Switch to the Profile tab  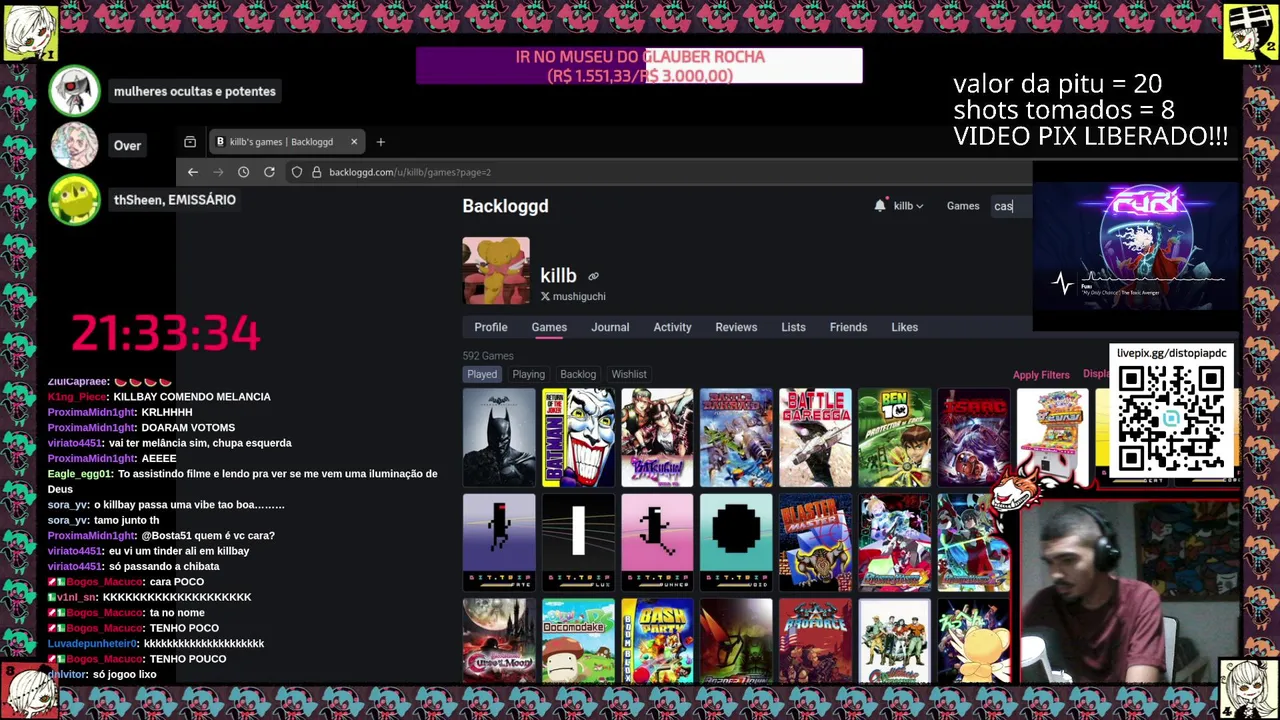click(491, 327)
